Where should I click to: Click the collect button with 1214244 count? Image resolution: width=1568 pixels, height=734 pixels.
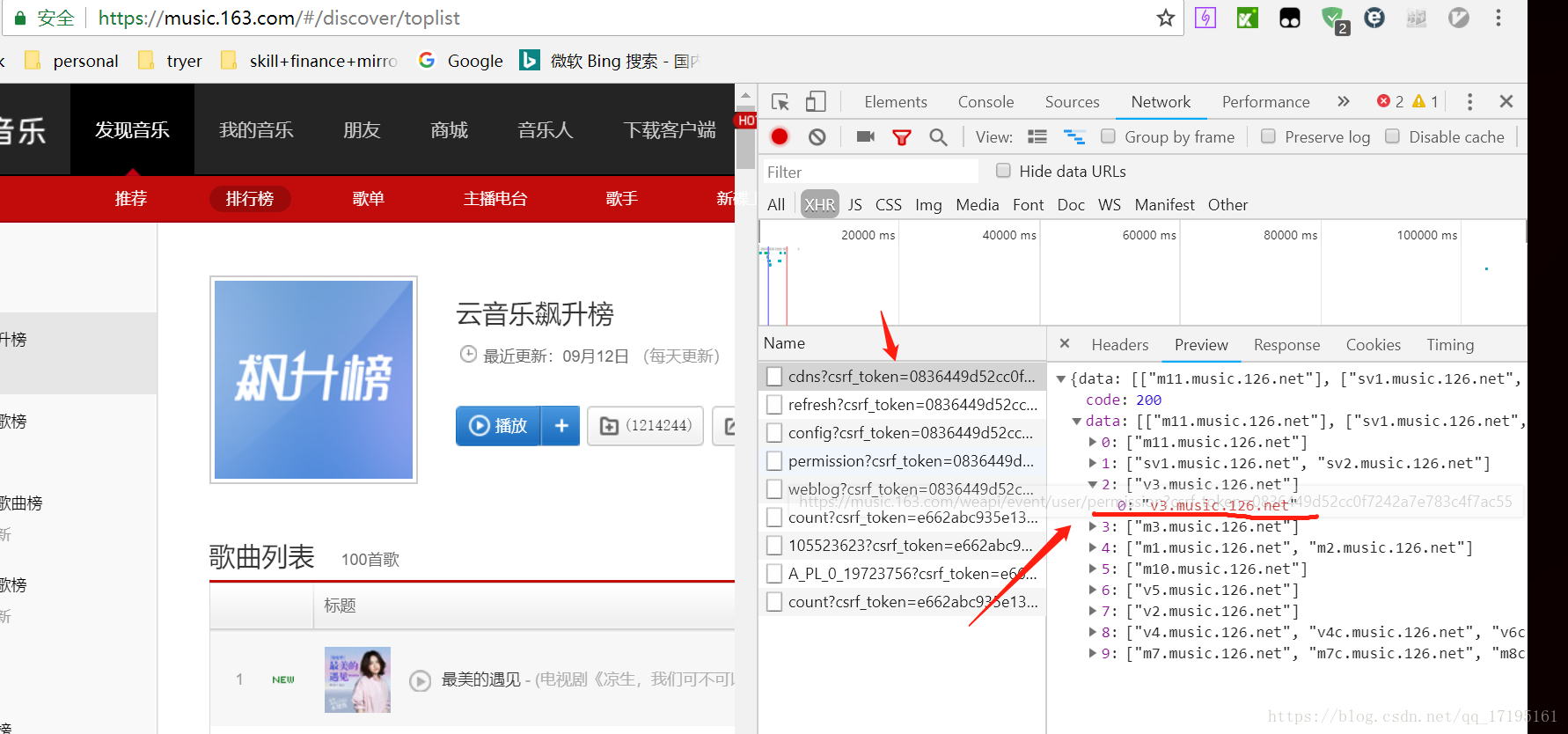coord(645,426)
